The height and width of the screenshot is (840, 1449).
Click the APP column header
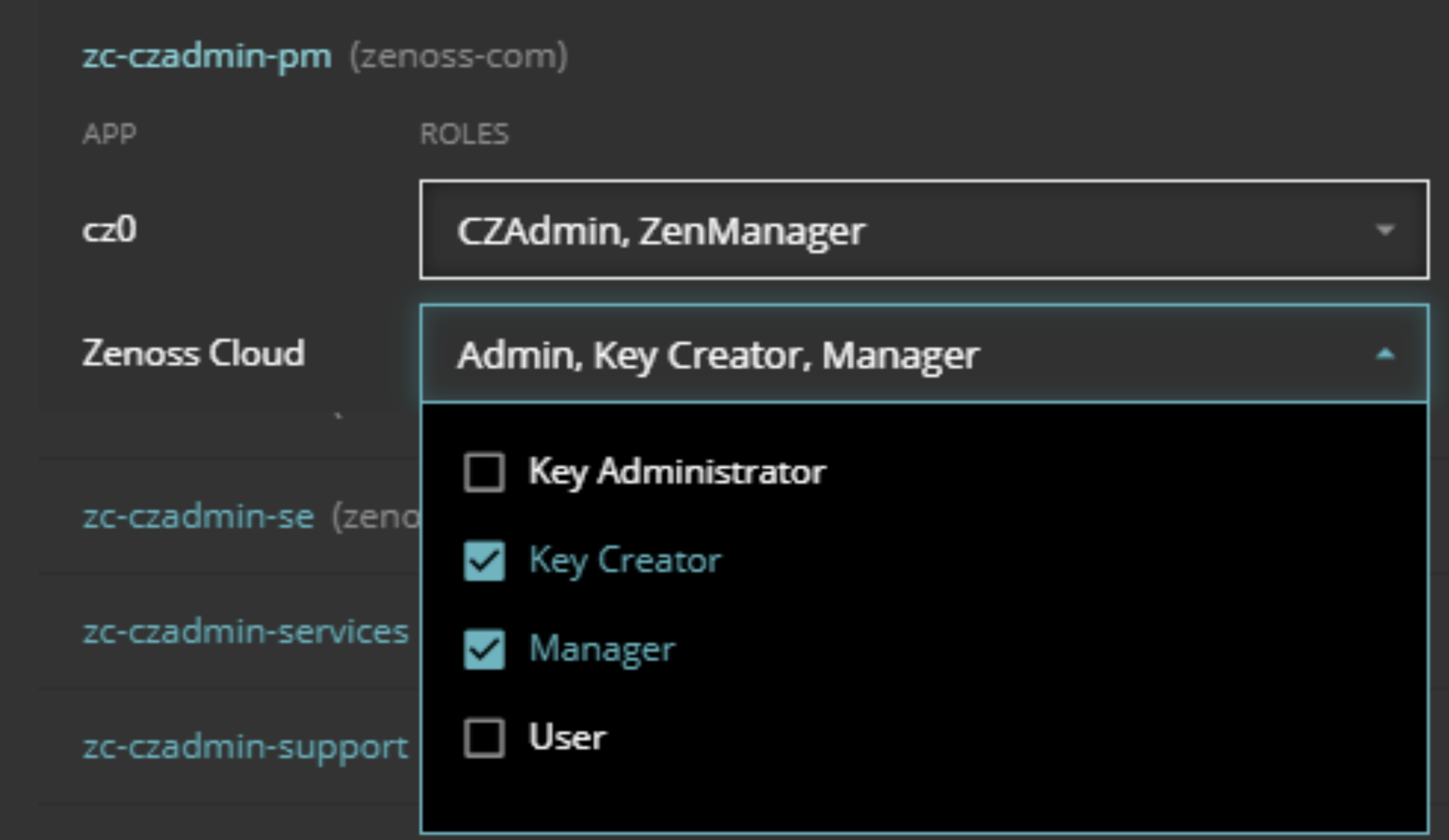(x=109, y=134)
